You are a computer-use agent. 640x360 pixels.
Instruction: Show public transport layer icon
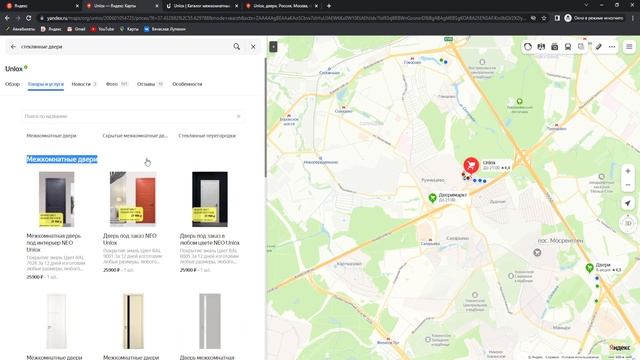568,47
